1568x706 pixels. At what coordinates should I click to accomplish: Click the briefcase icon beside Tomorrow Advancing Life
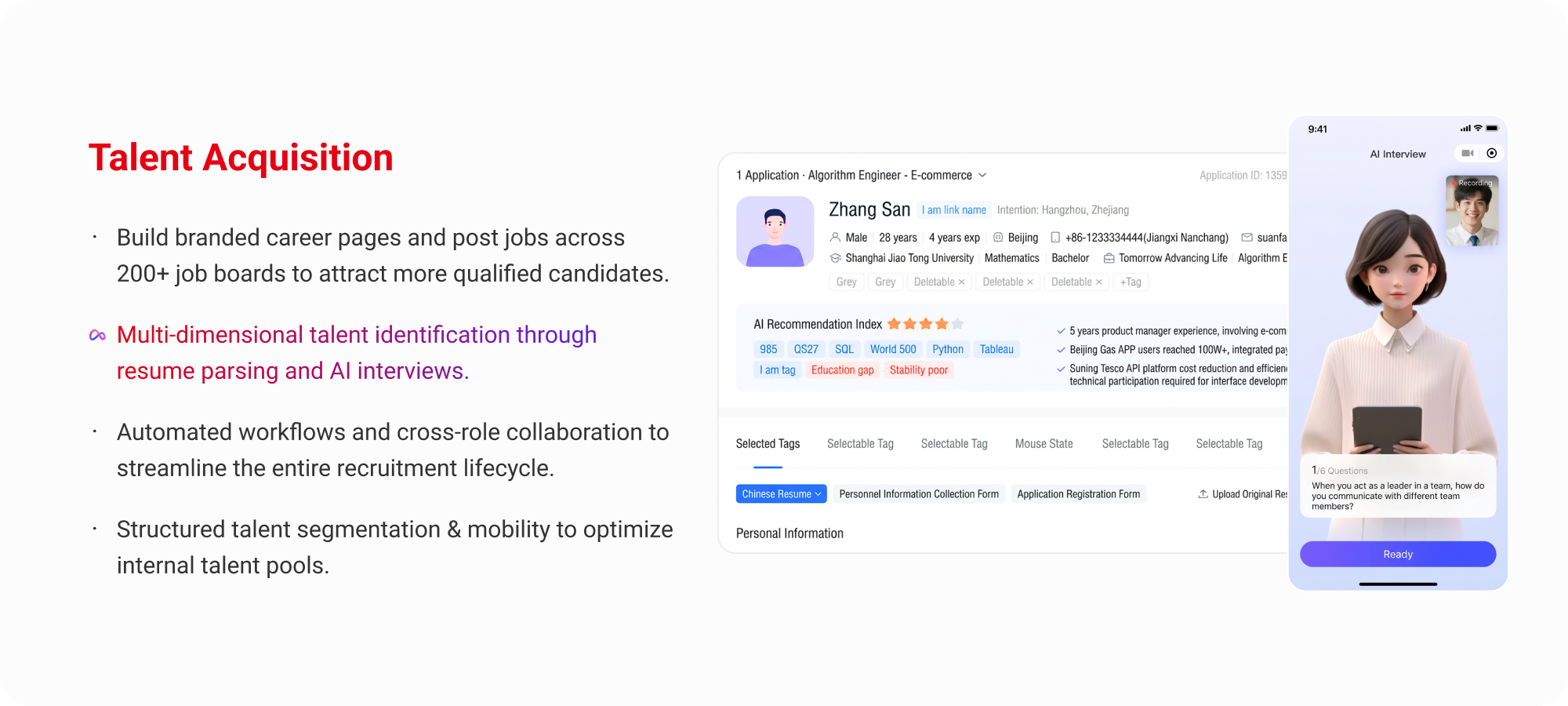[x=1109, y=258]
